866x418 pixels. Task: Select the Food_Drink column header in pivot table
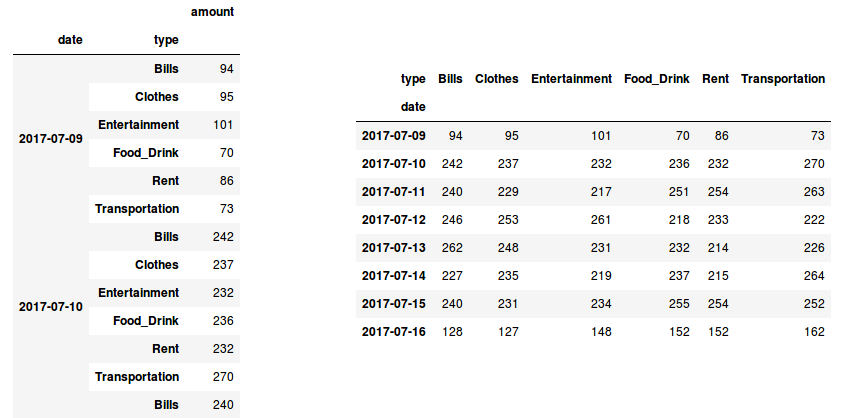pyautogui.click(x=656, y=78)
